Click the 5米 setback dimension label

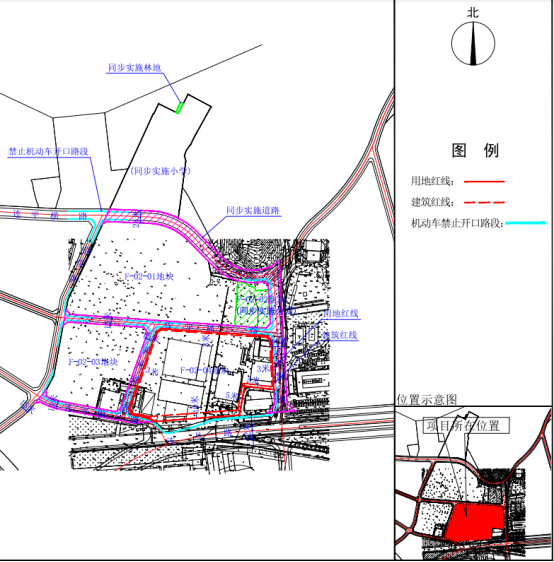pos(232,396)
